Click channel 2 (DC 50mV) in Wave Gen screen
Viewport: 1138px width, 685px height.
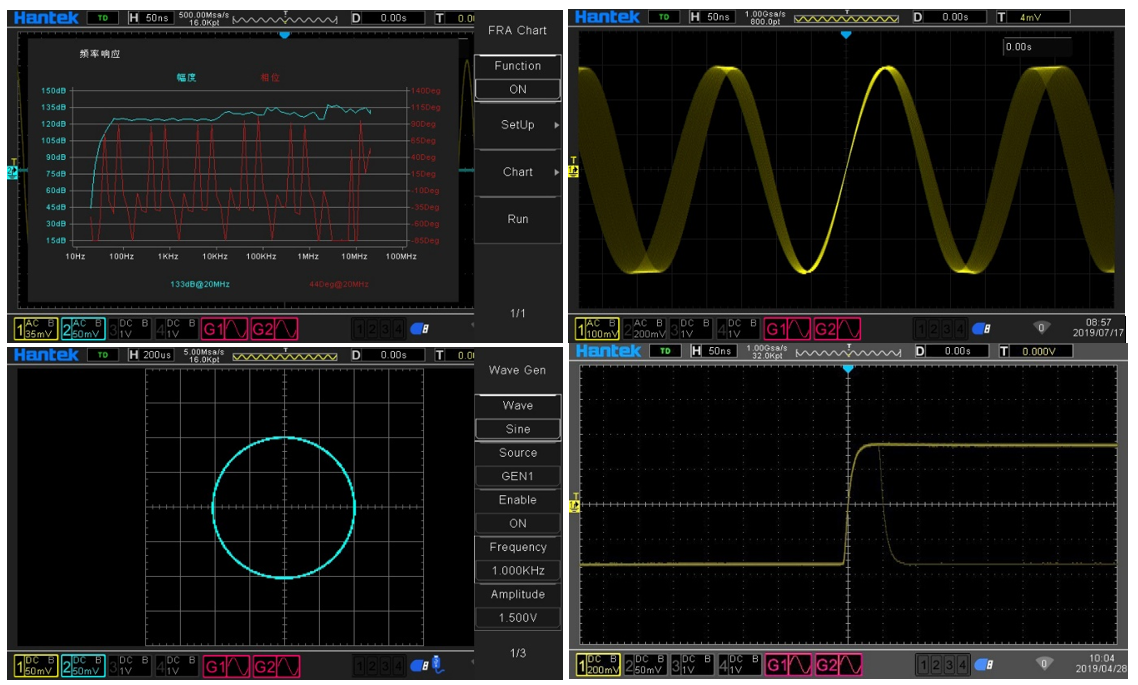coord(83,667)
